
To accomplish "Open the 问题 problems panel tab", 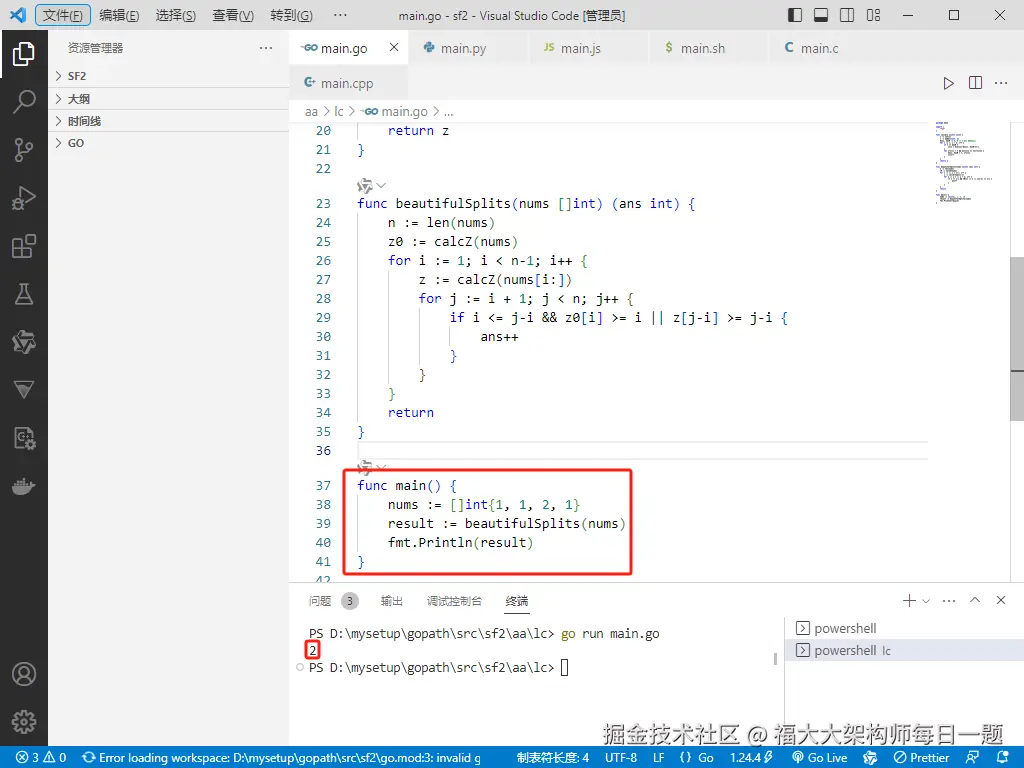I will 333,601.
